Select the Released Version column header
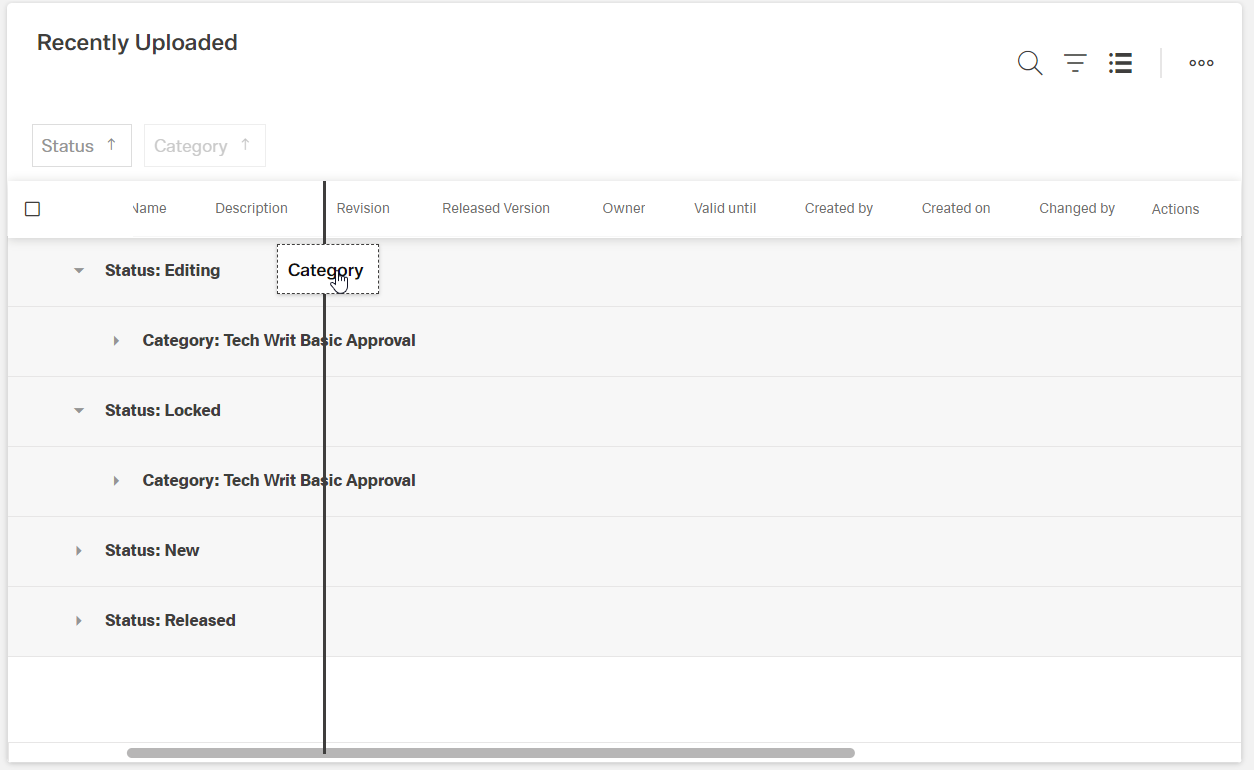1254x770 pixels. tap(496, 209)
